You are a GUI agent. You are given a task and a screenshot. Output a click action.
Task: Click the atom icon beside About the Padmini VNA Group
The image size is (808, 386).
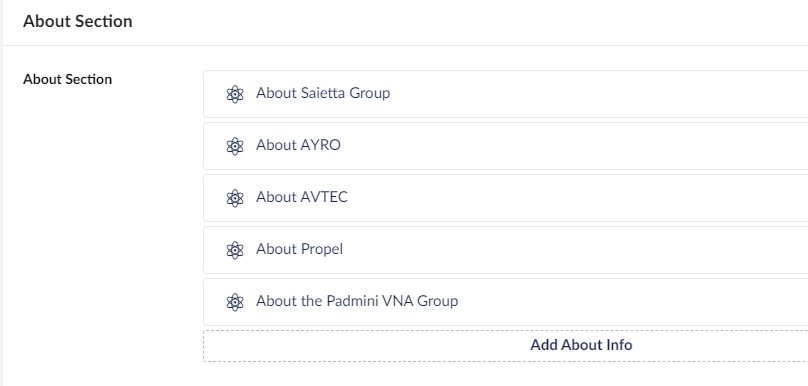point(234,303)
